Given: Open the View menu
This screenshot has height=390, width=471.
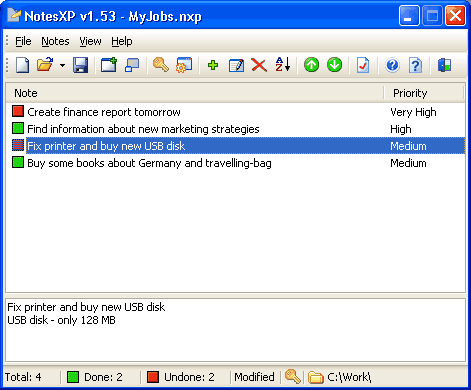Looking at the screenshot, I should tap(90, 41).
